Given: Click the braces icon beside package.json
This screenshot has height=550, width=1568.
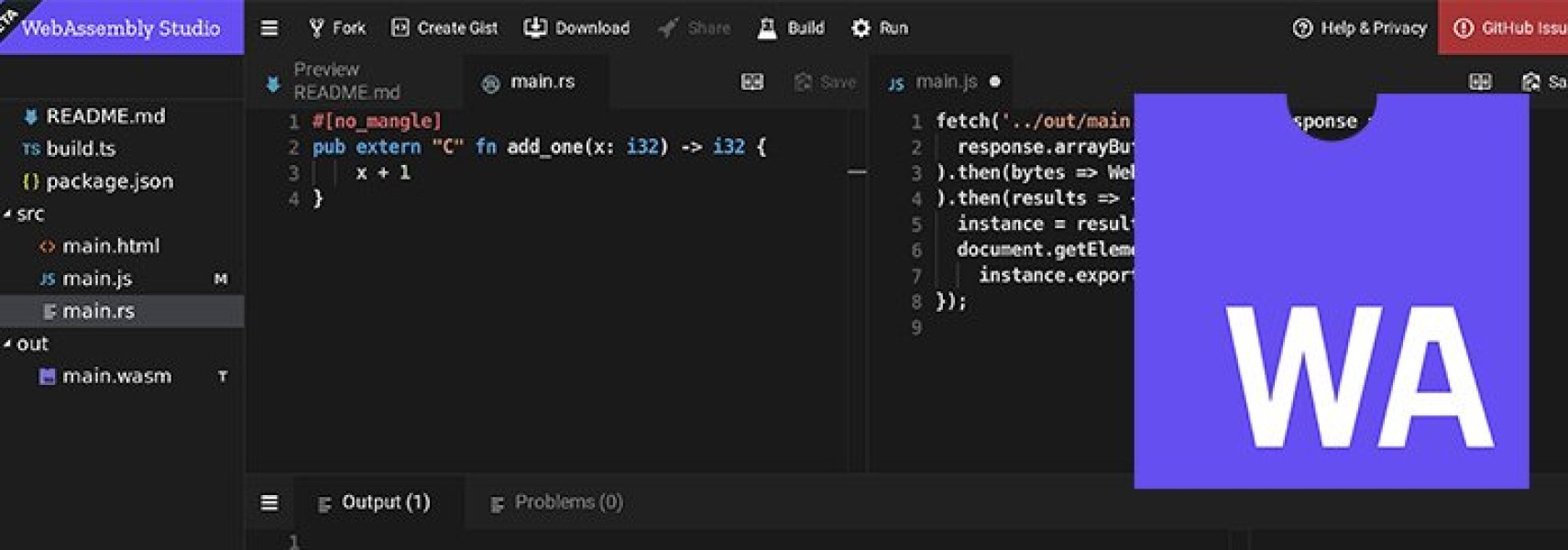Looking at the screenshot, I should [31, 181].
